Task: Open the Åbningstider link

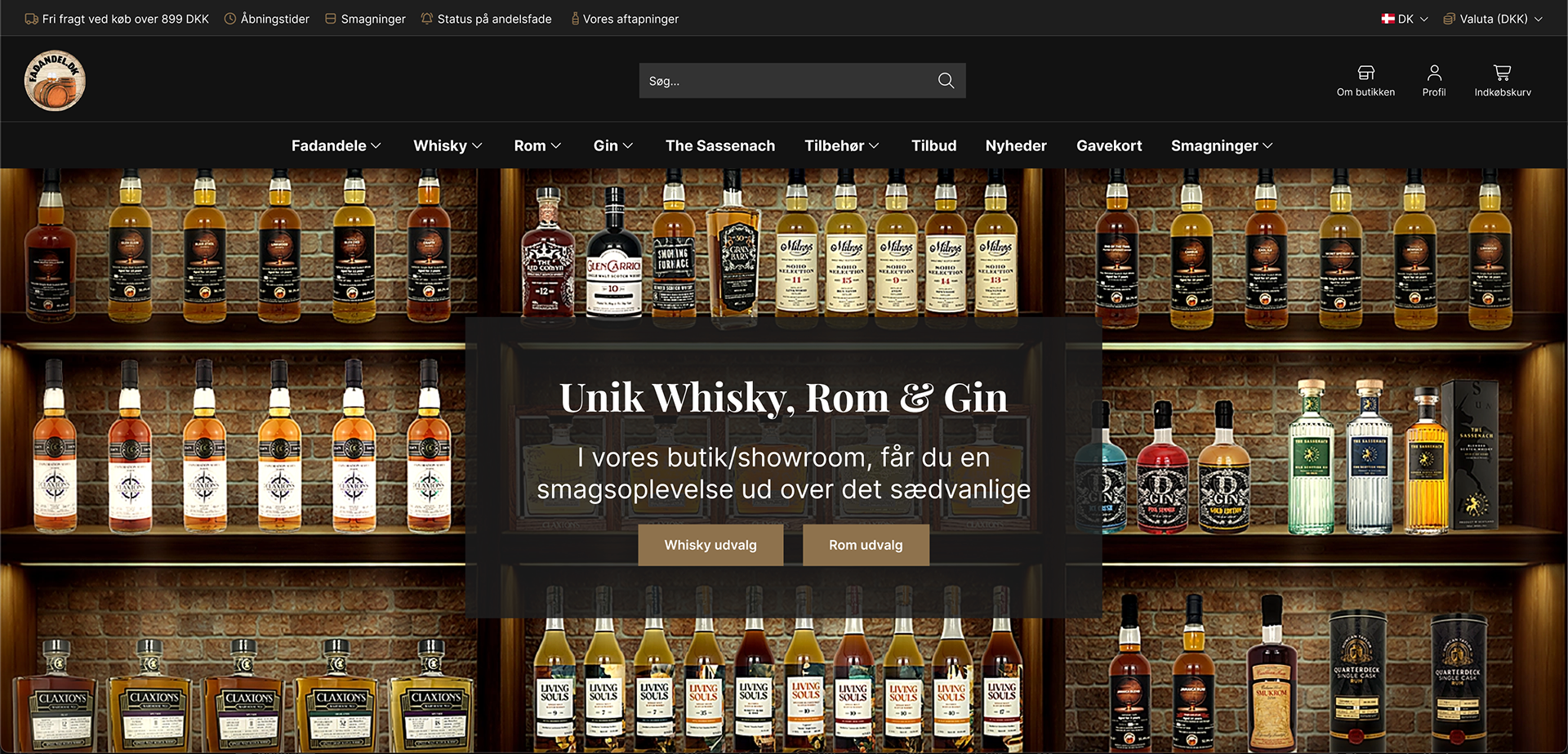Action: click(275, 19)
